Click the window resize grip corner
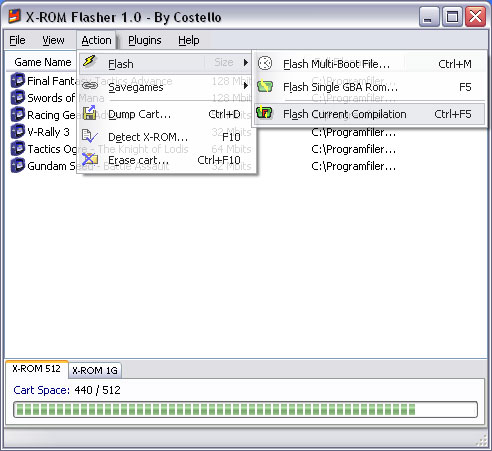492x451 pixels. pyautogui.click(x=481, y=440)
